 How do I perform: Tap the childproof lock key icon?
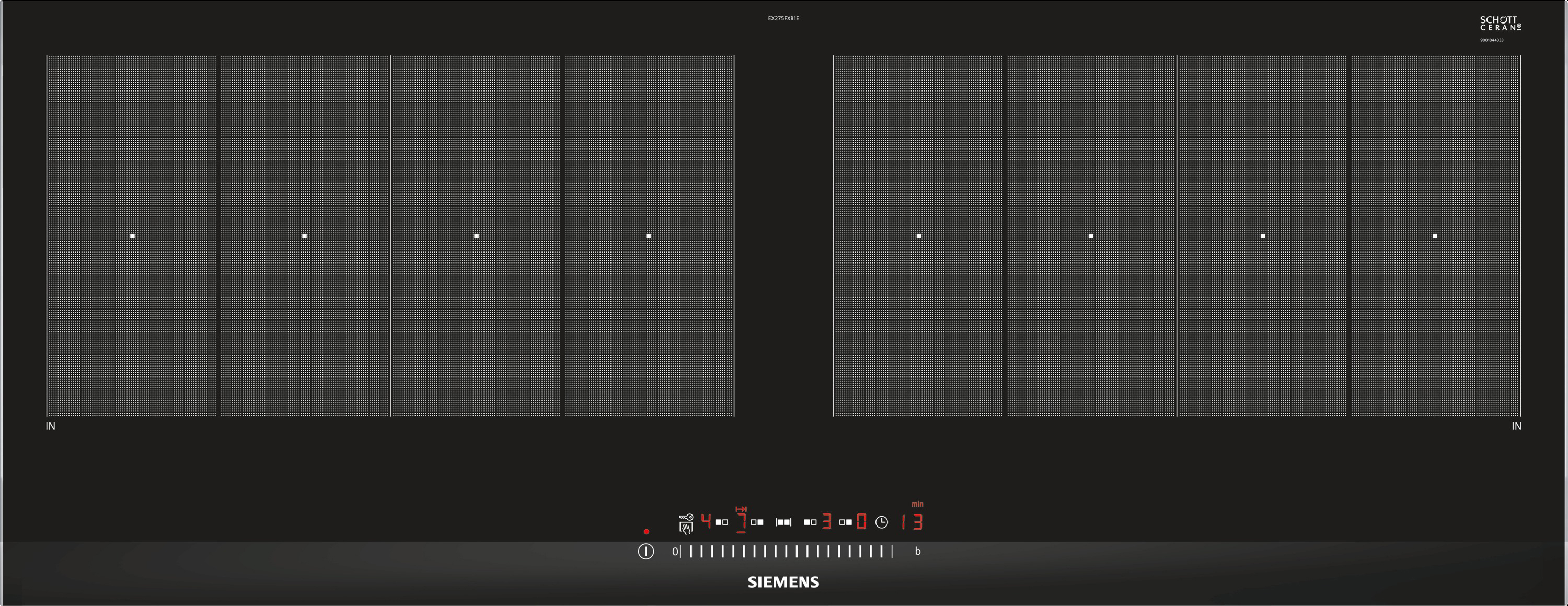687,517
